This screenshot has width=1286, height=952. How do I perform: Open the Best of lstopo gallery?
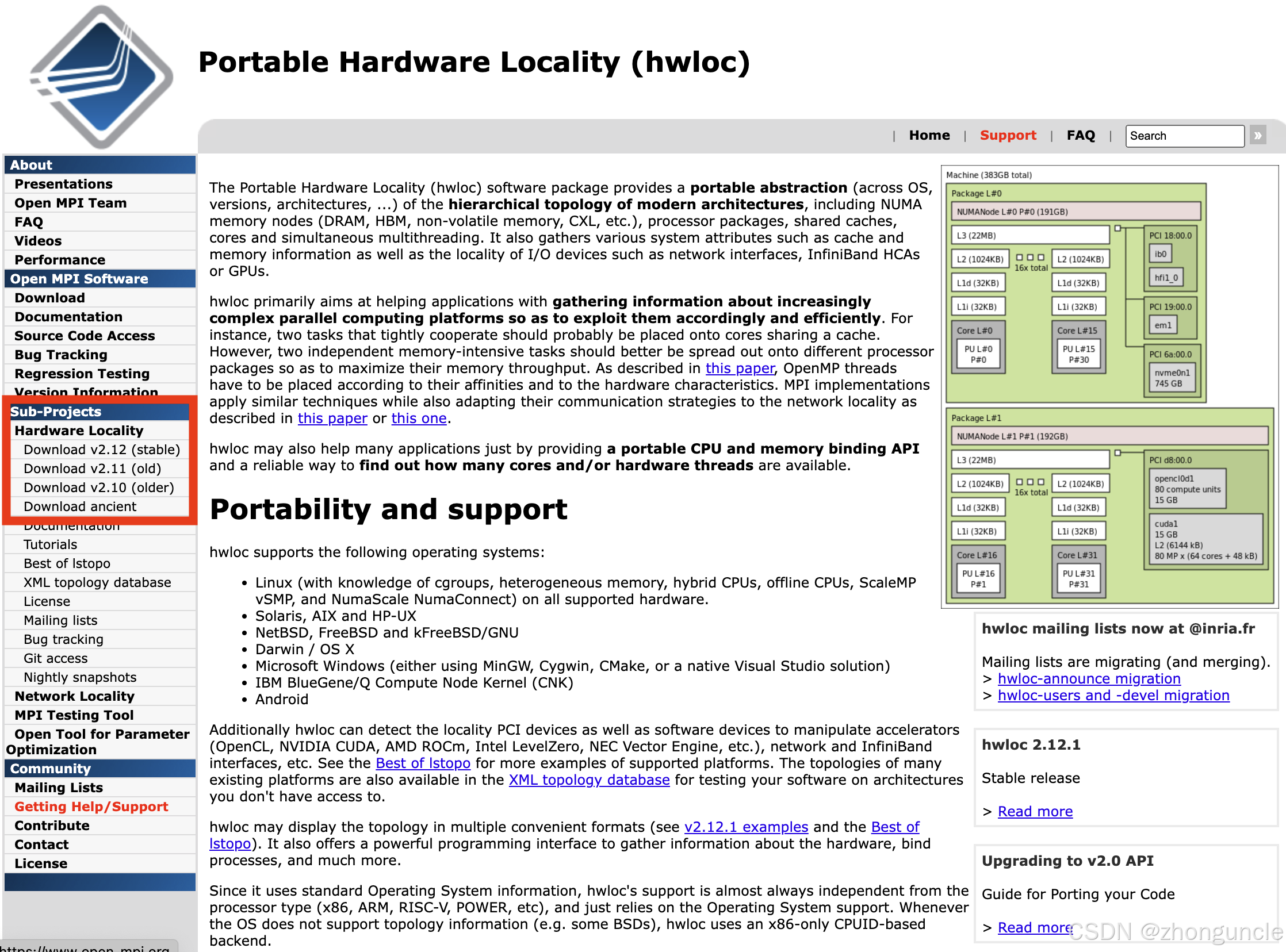[423, 763]
